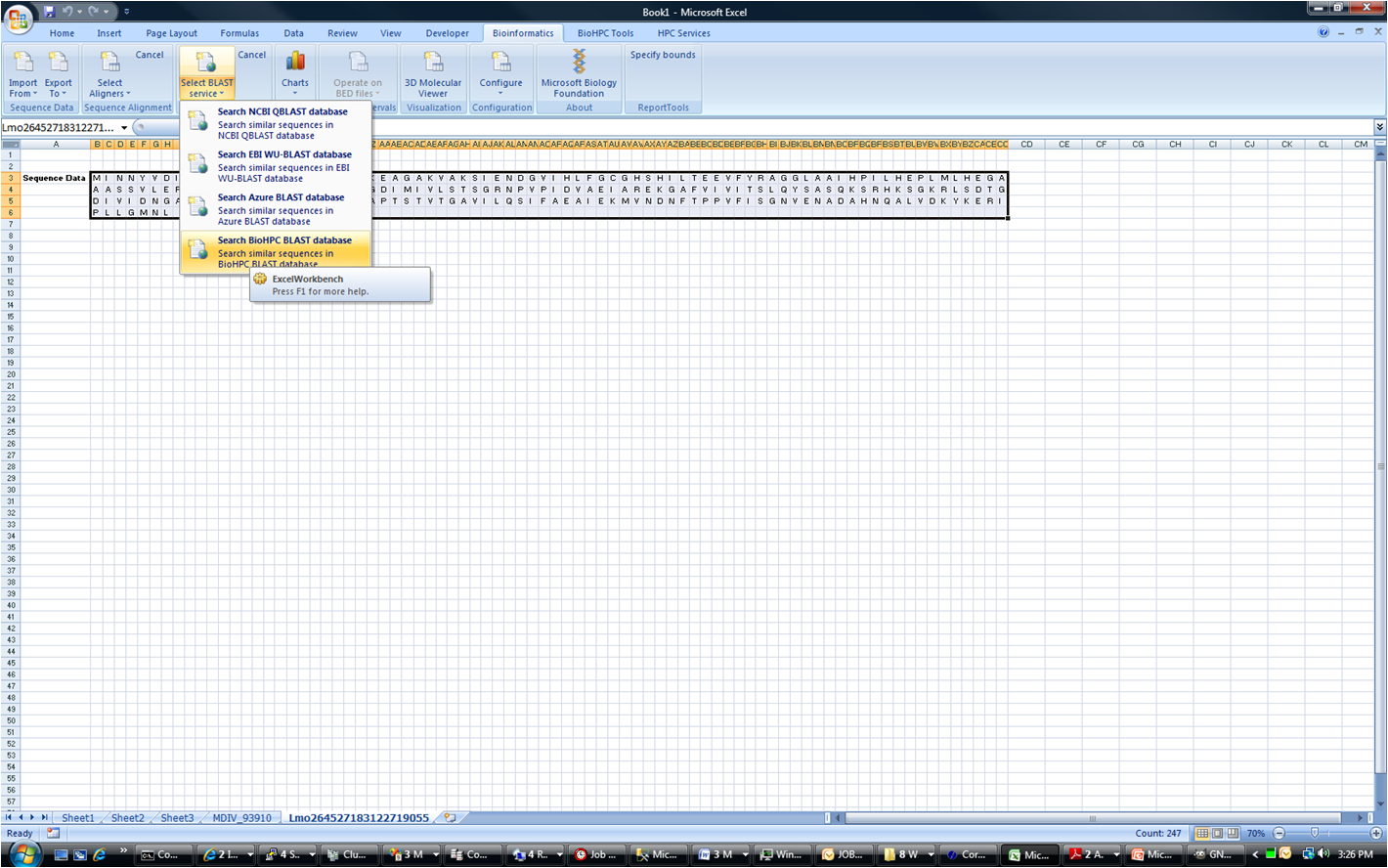
Task: Select the Sequence Data cell
Action: [x=54, y=178]
